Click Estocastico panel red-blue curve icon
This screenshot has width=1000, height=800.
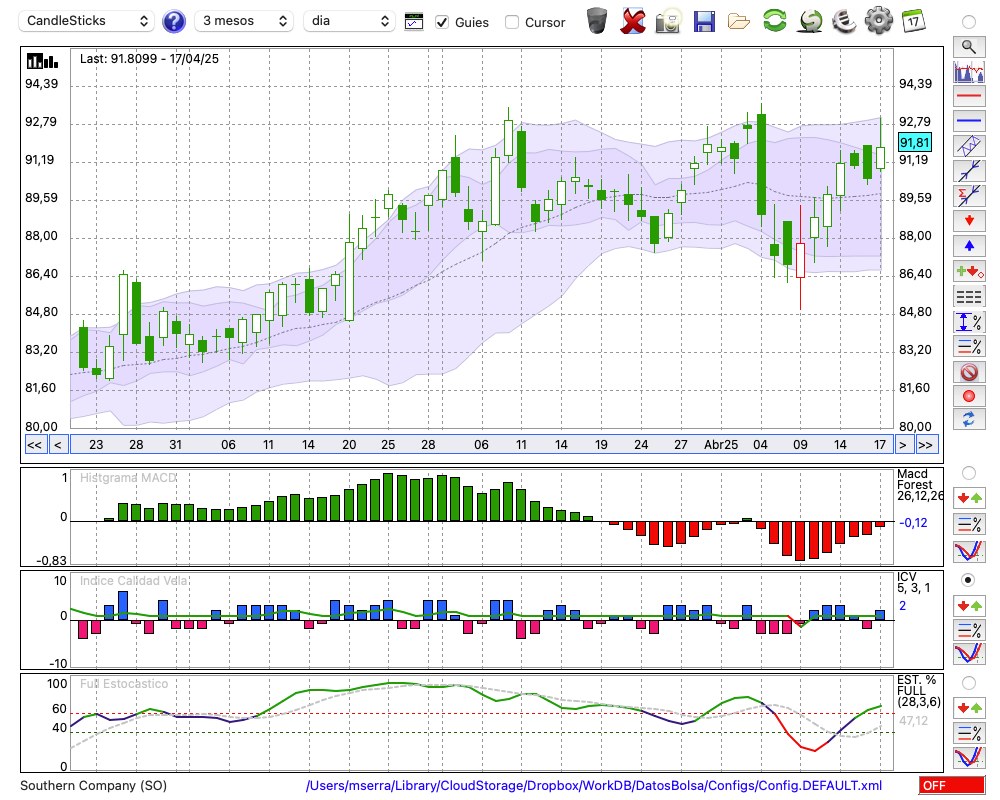[969, 757]
